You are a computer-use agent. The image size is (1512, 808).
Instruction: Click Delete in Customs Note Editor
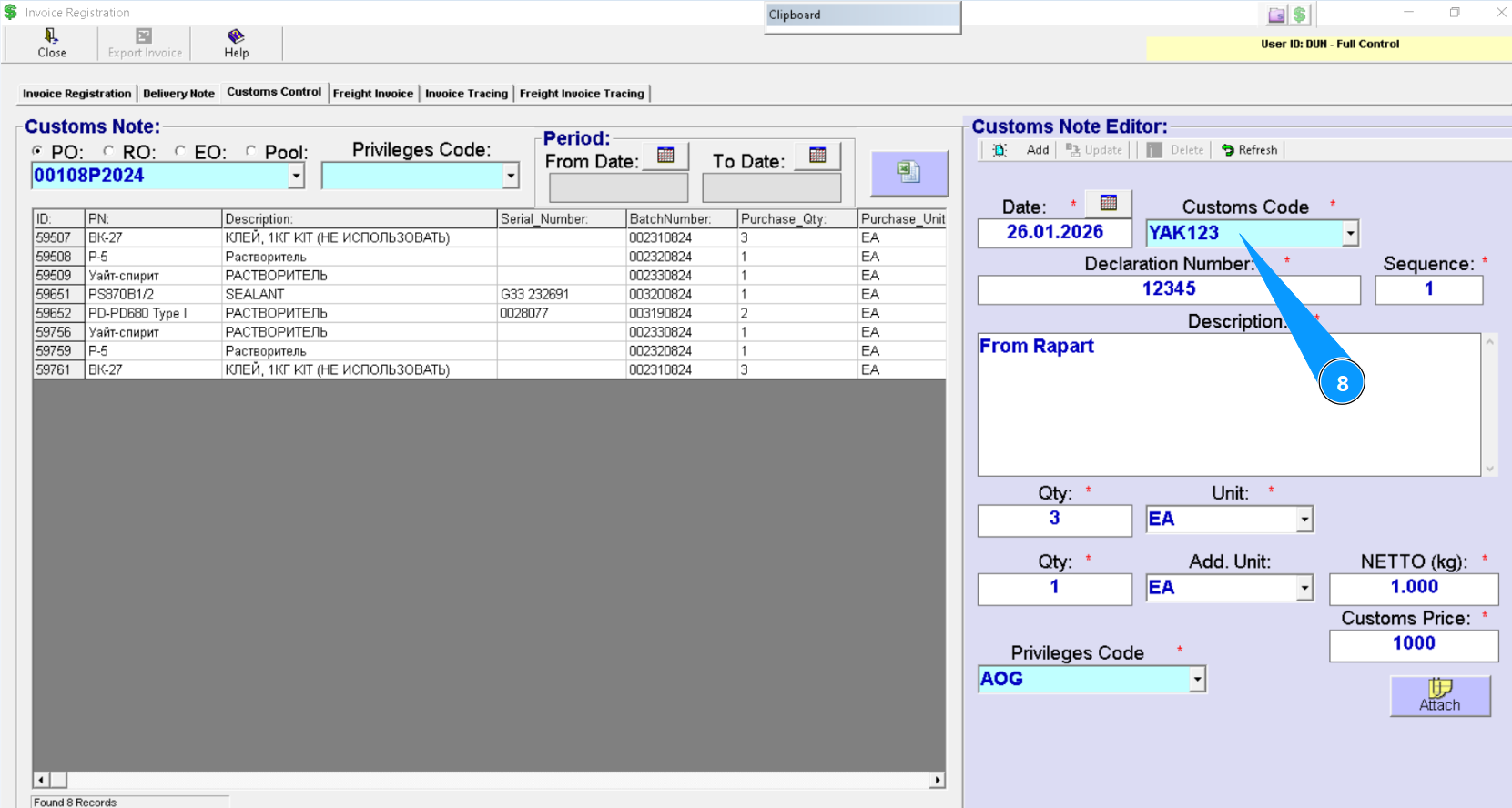(1175, 150)
